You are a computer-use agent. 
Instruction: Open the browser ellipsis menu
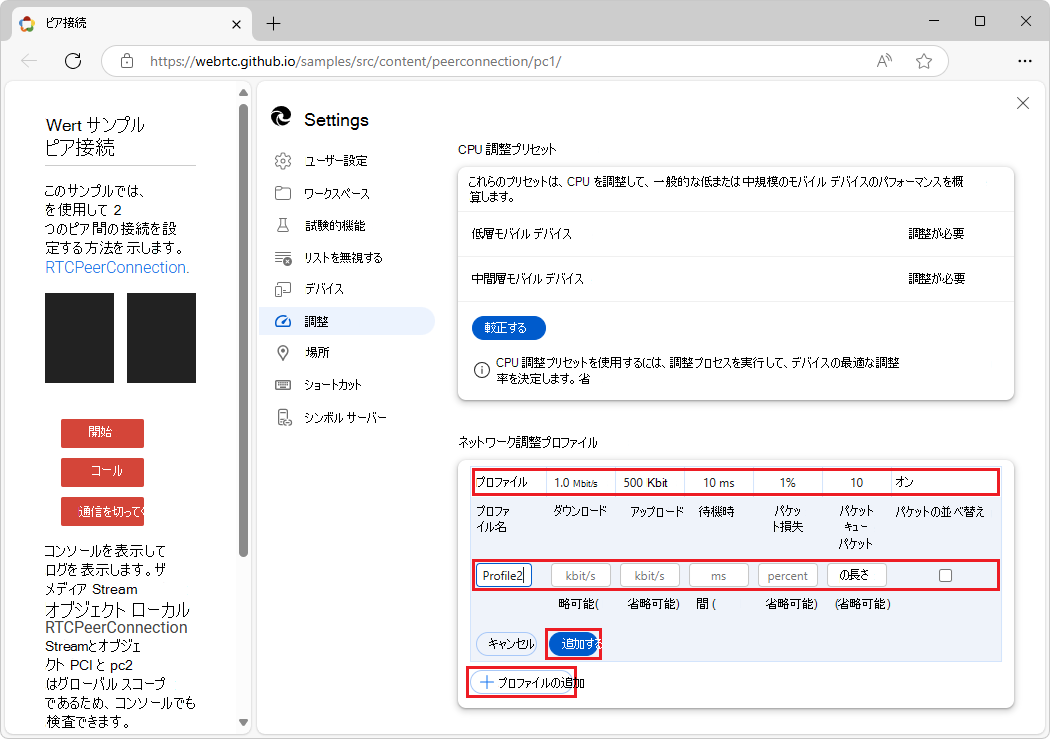(1025, 61)
